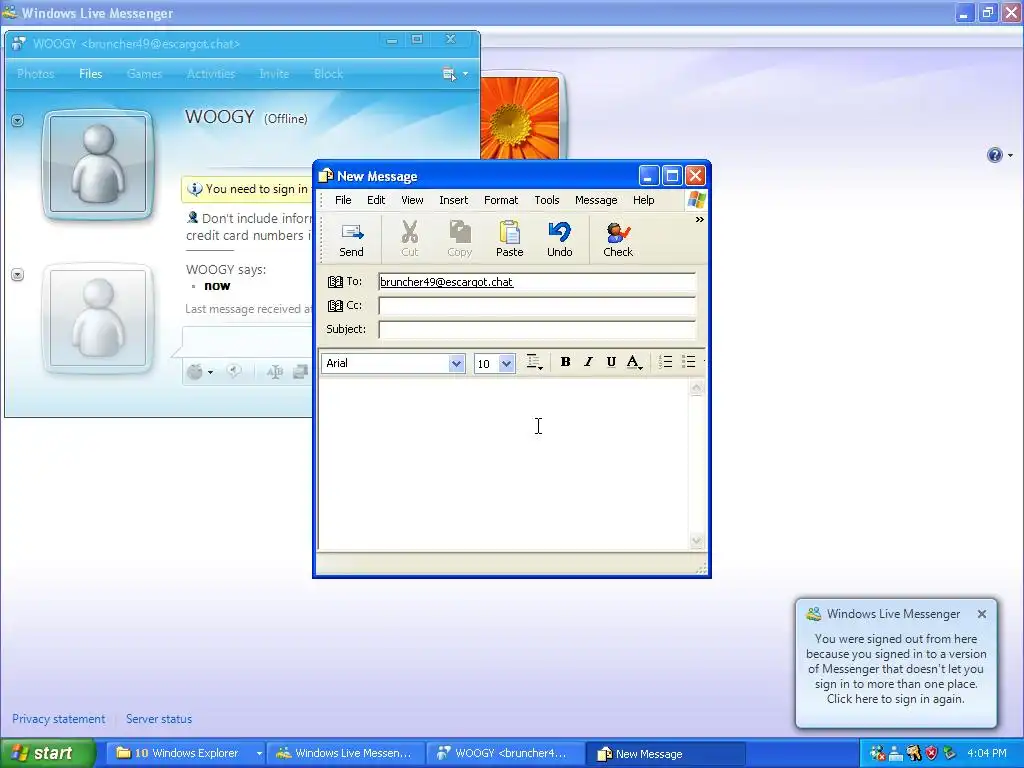
Task: Click the To recipient field
Action: point(537,282)
